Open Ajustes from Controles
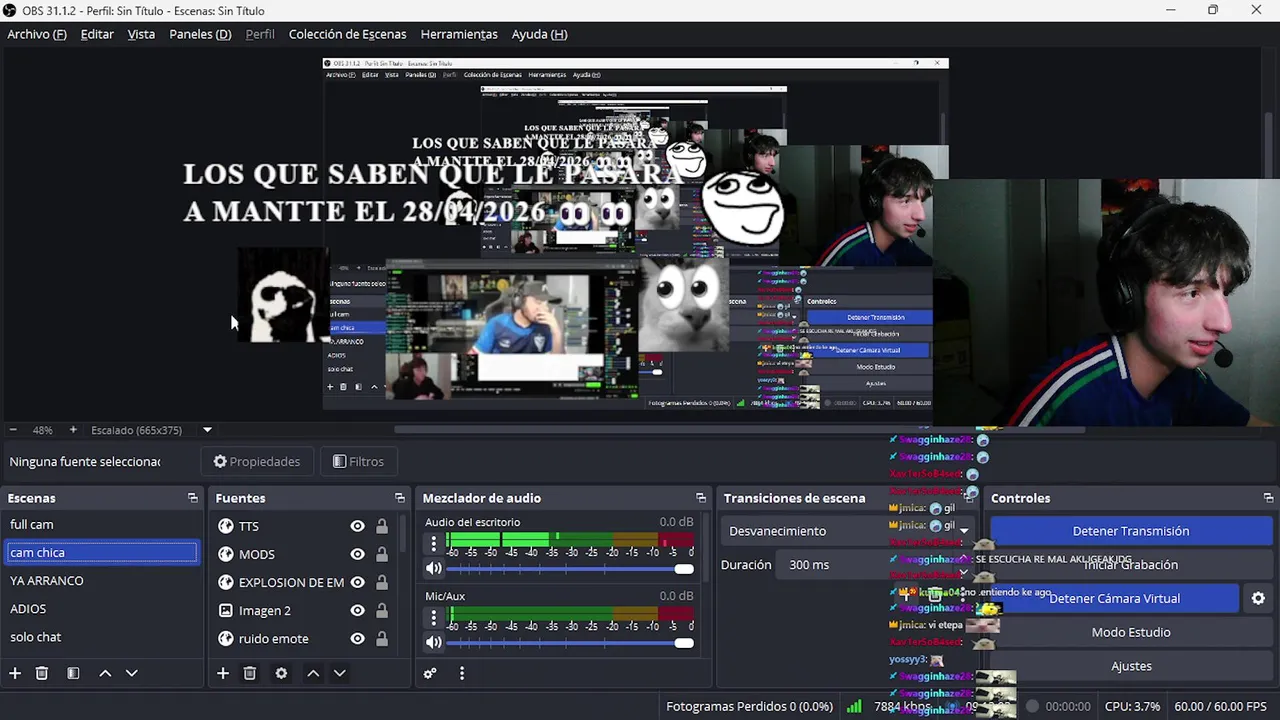1280x720 pixels. pos(1130,666)
